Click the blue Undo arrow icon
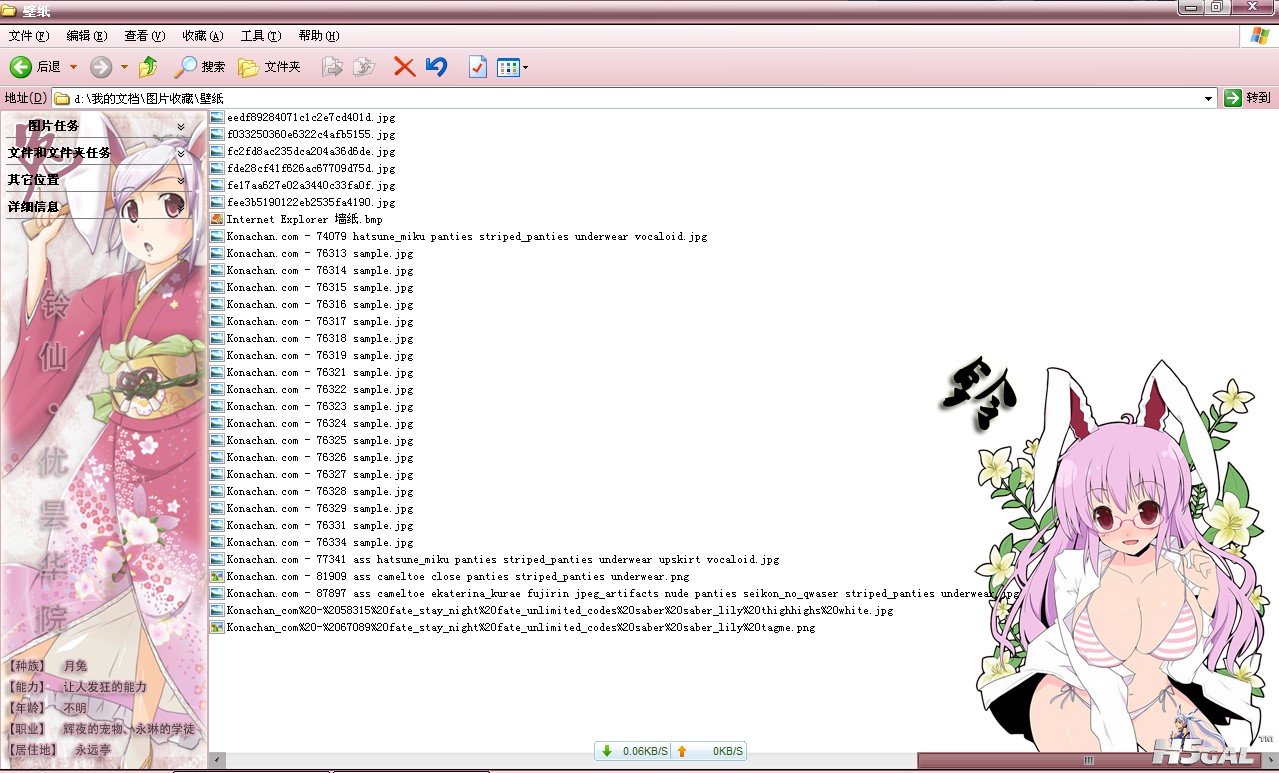 [436, 67]
